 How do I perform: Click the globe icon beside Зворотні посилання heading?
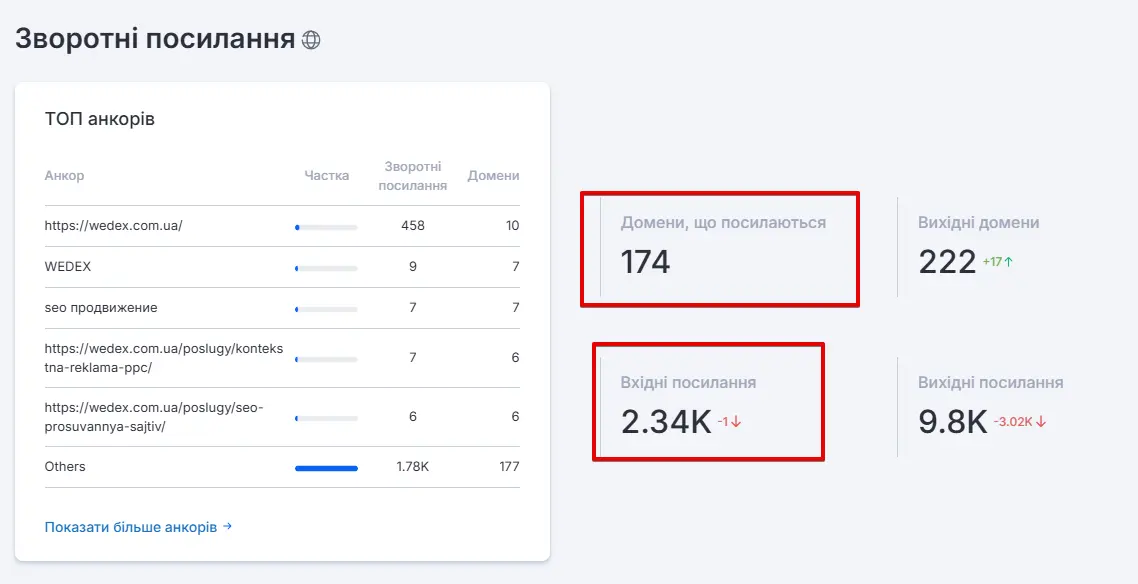point(311,40)
